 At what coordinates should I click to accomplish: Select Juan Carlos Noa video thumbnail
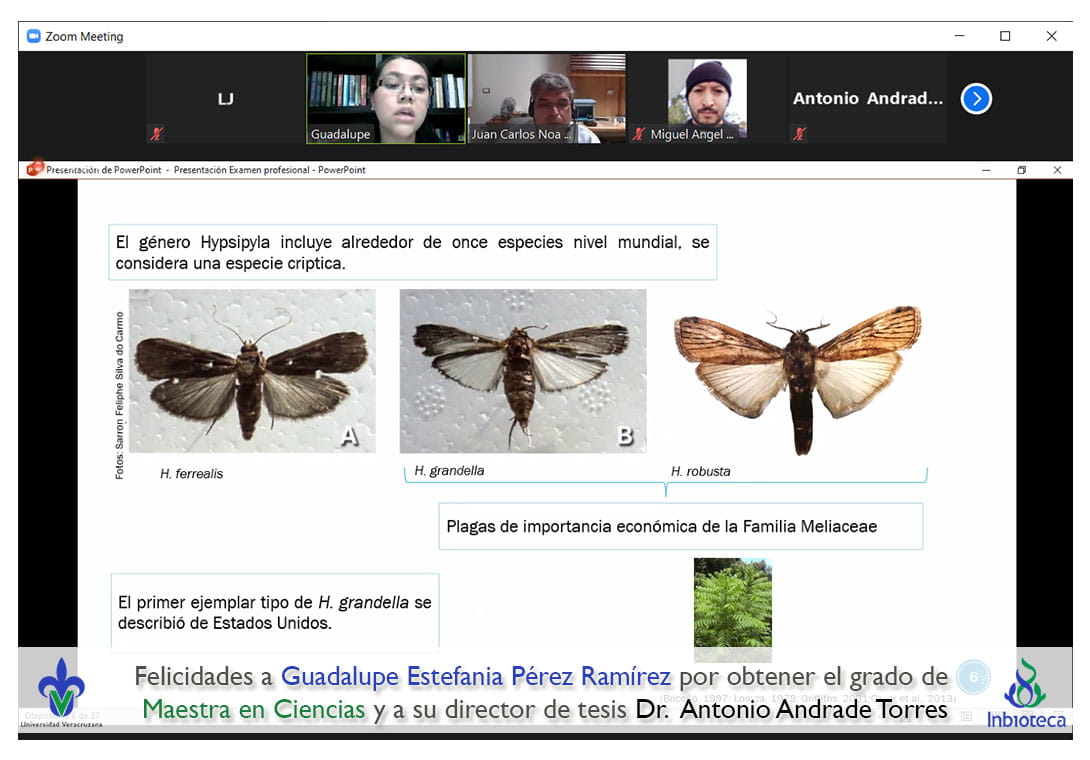click(547, 98)
